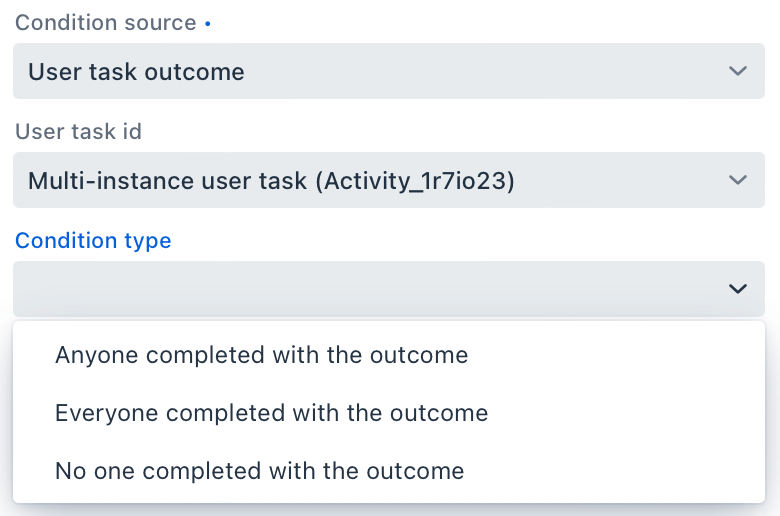Screen dimensions: 780x516
Task: Click the User task id chevron arrow
Action: (x=738, y=180)
